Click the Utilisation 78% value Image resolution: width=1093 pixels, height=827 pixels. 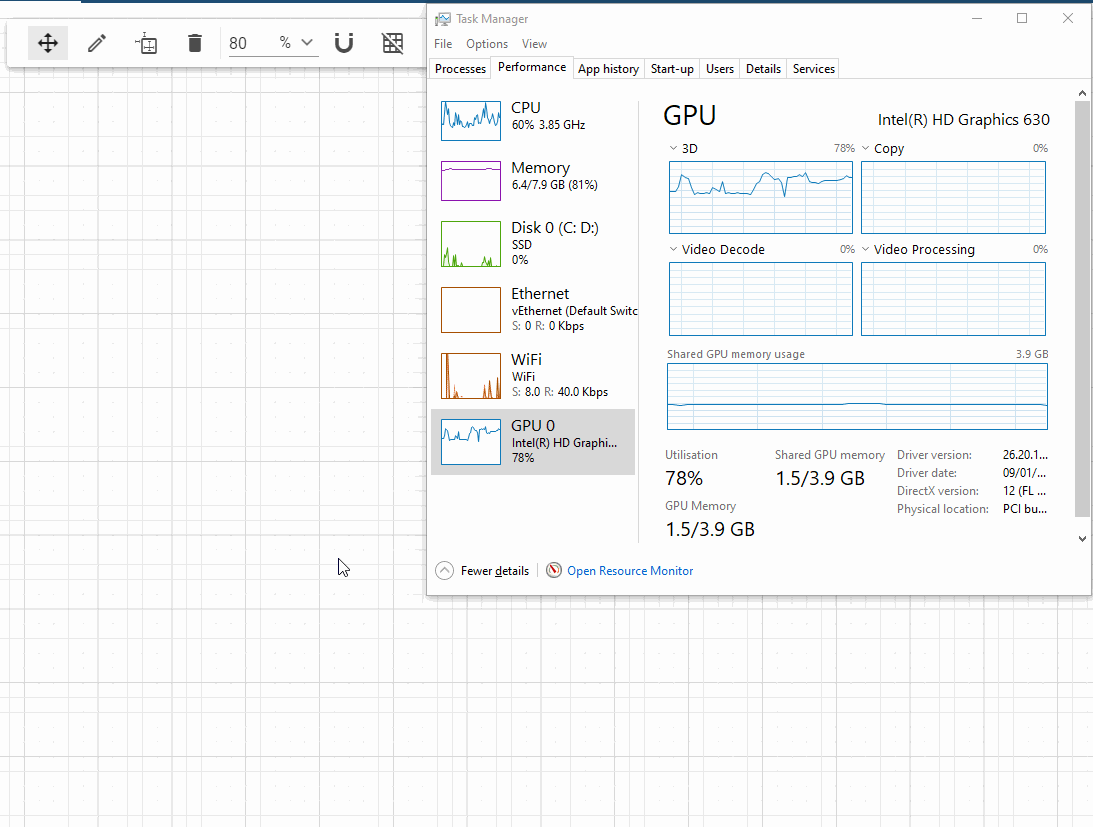[x=684, y=478]
